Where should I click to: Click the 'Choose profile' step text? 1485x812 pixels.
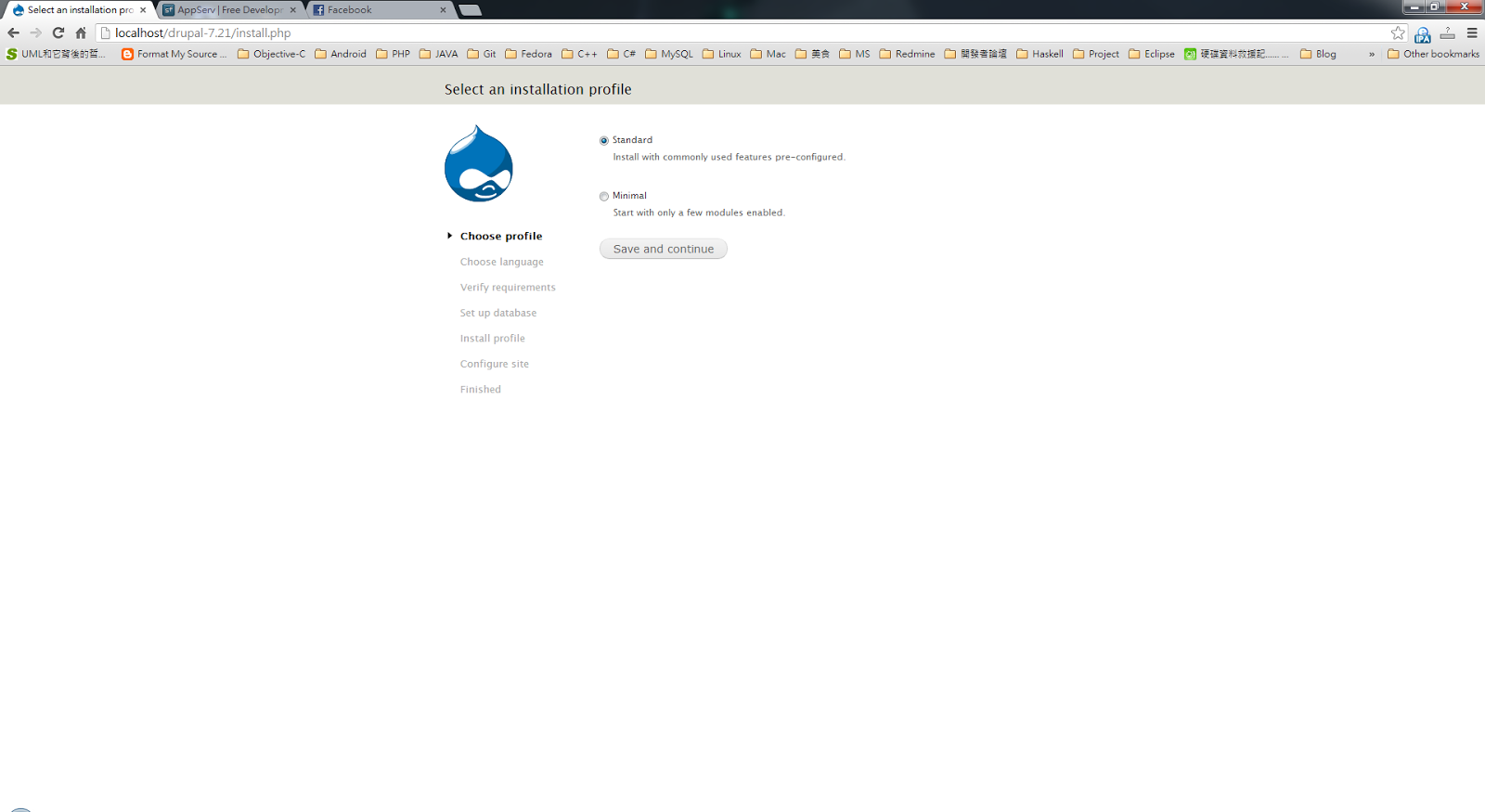pyautogui.click(x=501, y=236)
